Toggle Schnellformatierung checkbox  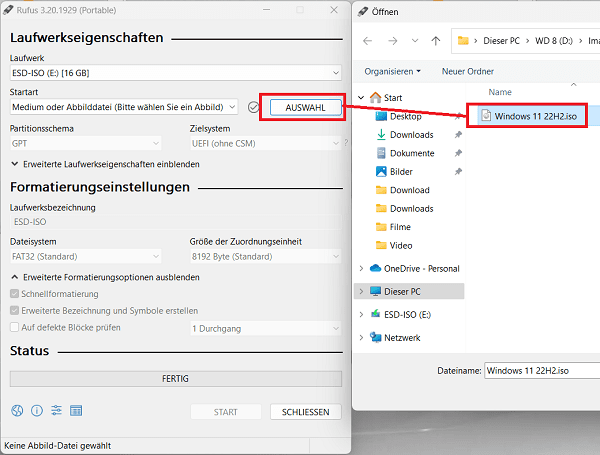click(14, 294)
